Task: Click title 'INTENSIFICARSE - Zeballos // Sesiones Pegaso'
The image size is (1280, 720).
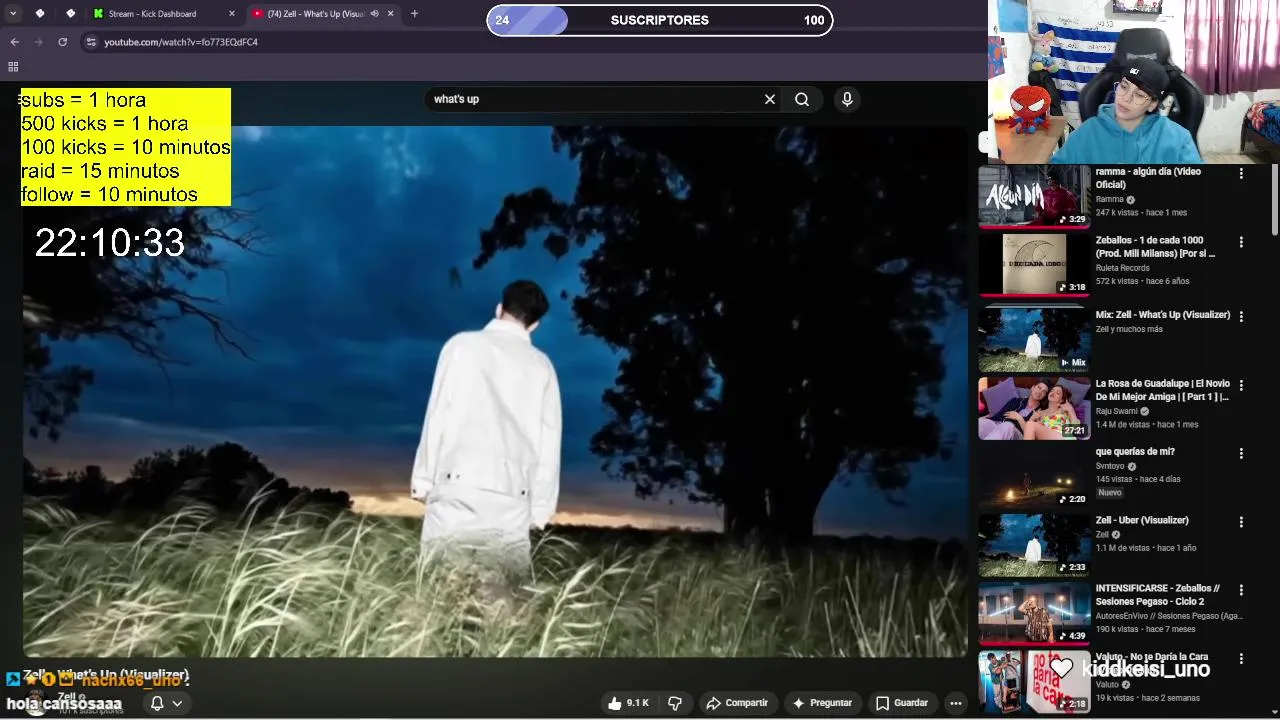Action: [1158, 595]
